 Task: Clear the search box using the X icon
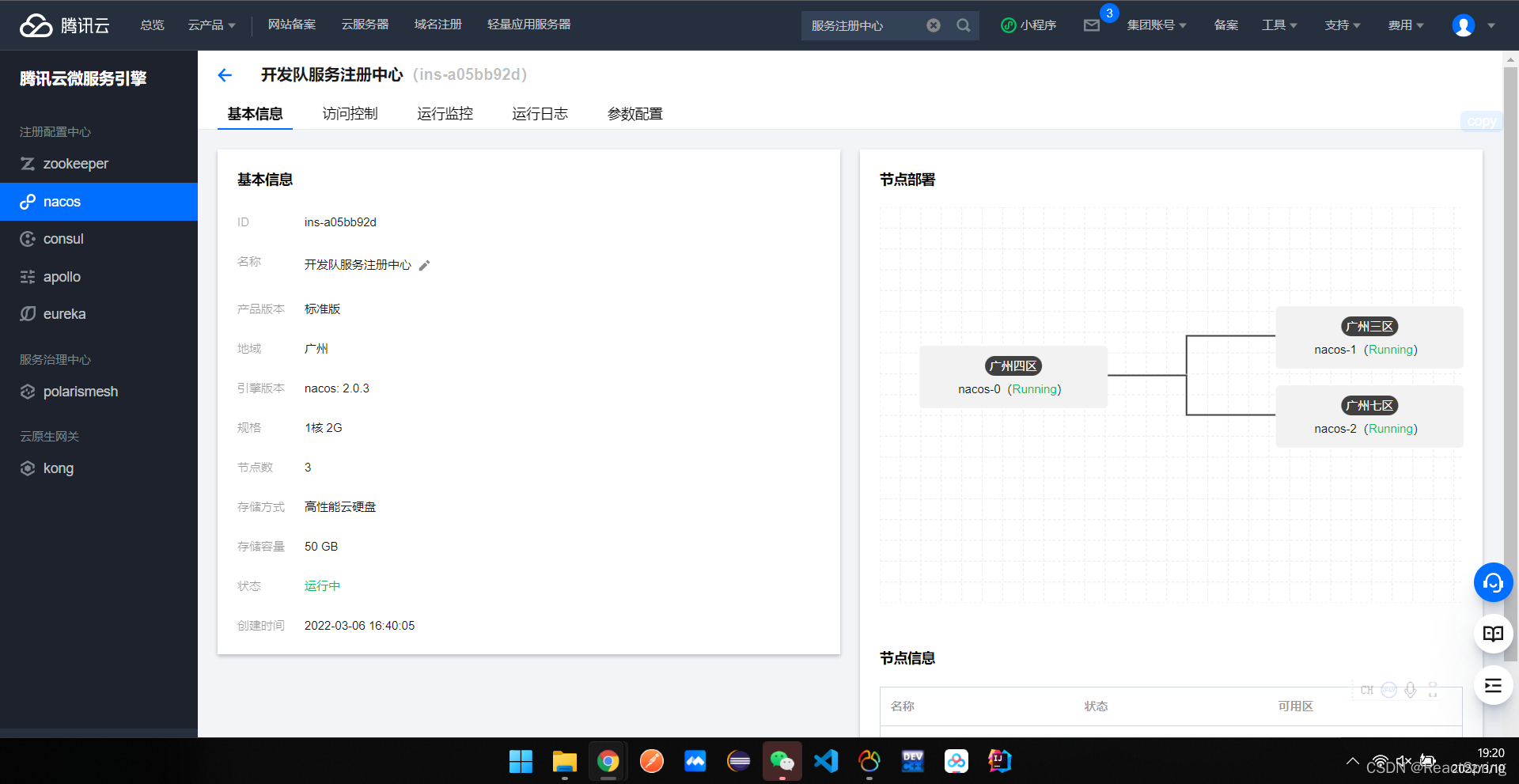click(934, 25)
